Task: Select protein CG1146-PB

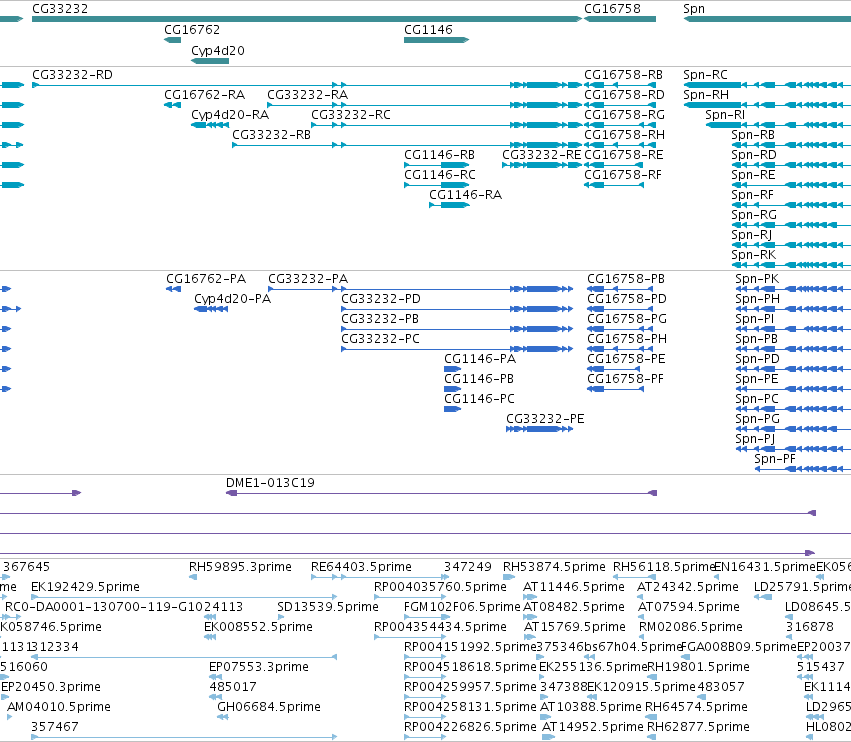Action: (x=479, y=379)
